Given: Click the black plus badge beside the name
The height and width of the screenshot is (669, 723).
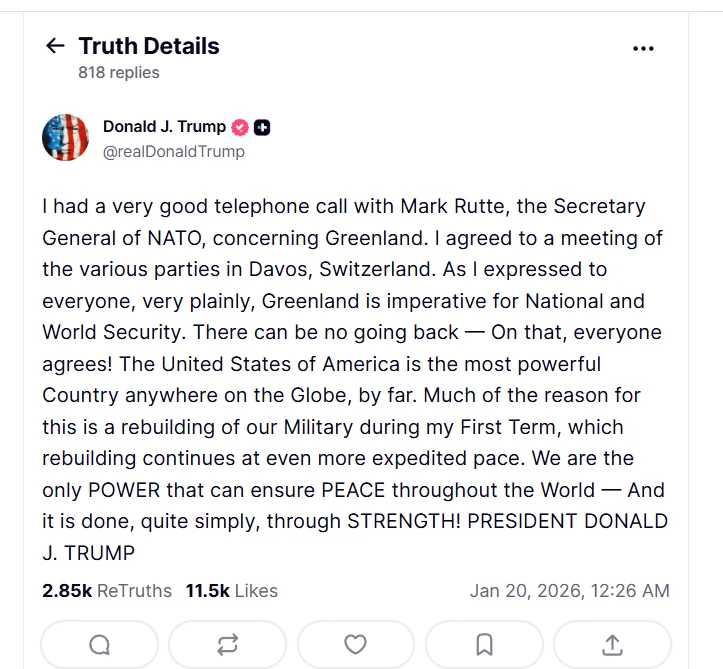Looking at the screenshot, I should point(262,127).
